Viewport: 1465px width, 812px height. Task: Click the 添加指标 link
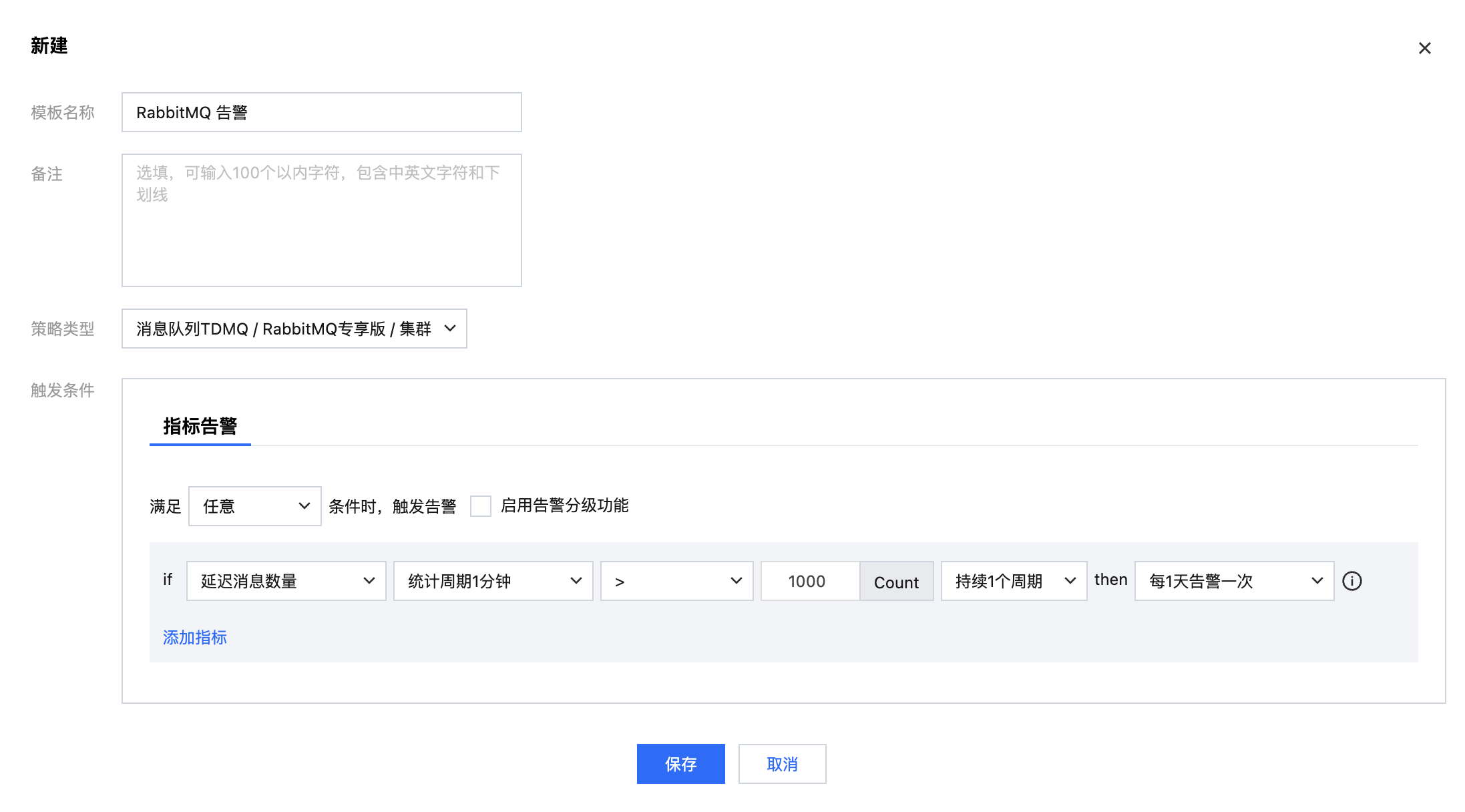tap(194, 638)
